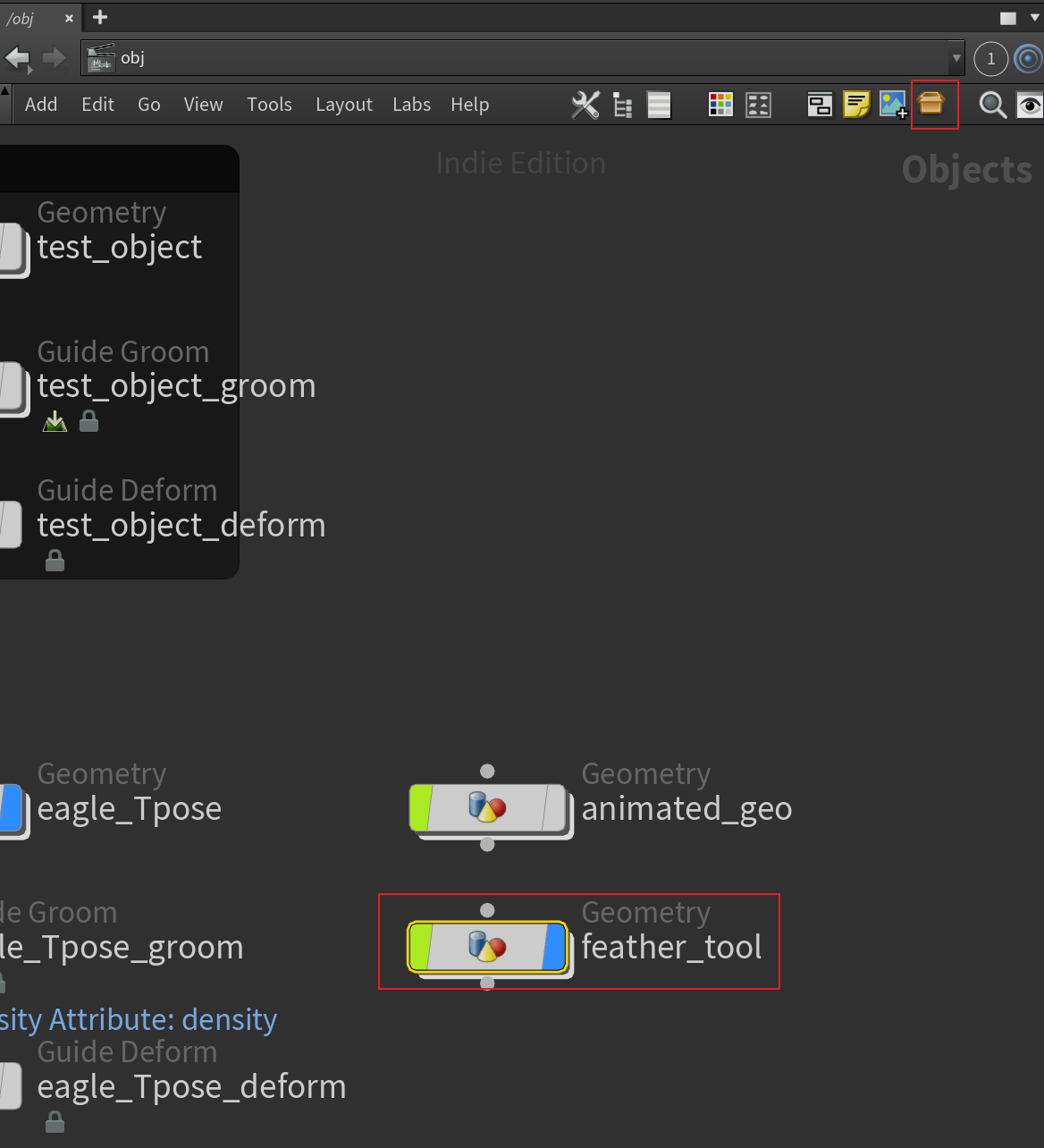1044x1148 pixels.
Task: Show the tree view panel icon
Action: pos(623,105)
